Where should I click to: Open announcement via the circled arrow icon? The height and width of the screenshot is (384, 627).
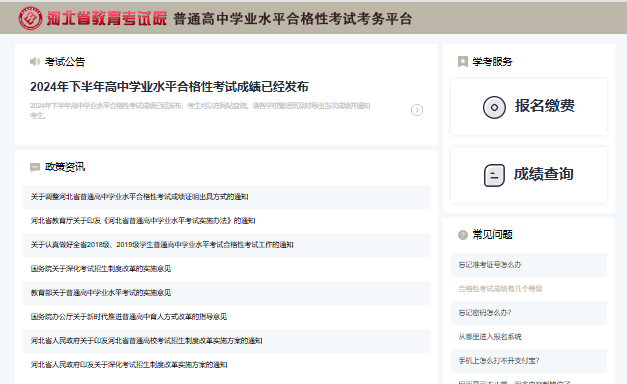coord(417,110)
